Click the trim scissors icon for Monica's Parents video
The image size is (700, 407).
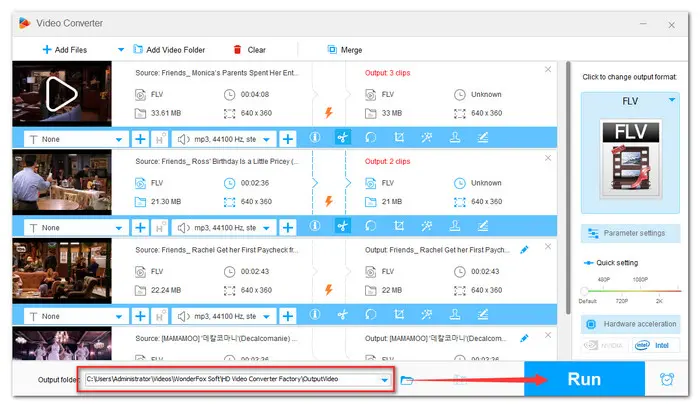tap(342, 139)
